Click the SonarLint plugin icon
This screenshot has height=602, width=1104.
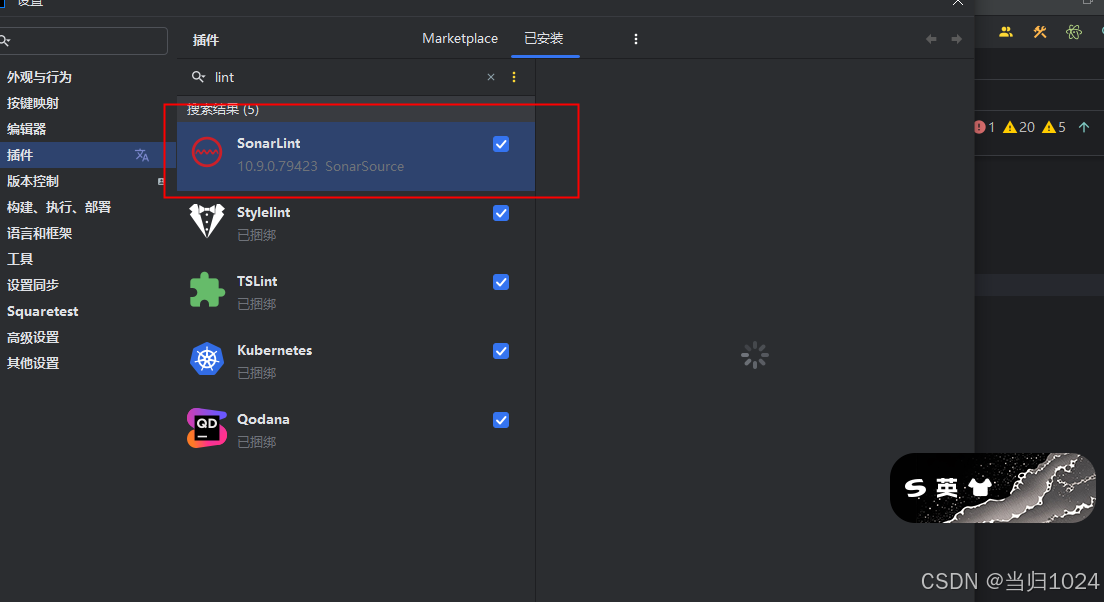click(207, 152)
